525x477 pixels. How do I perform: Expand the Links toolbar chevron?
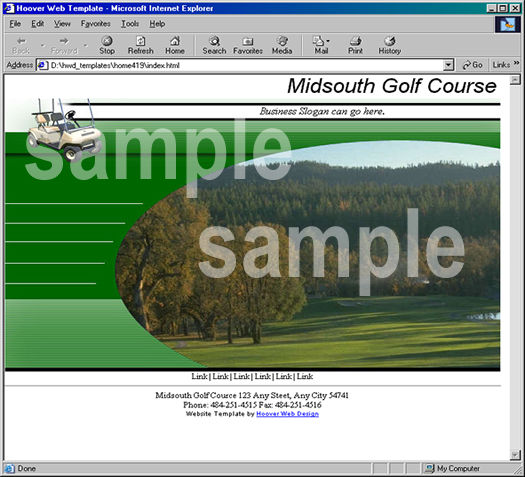click(x=516, y=63)
